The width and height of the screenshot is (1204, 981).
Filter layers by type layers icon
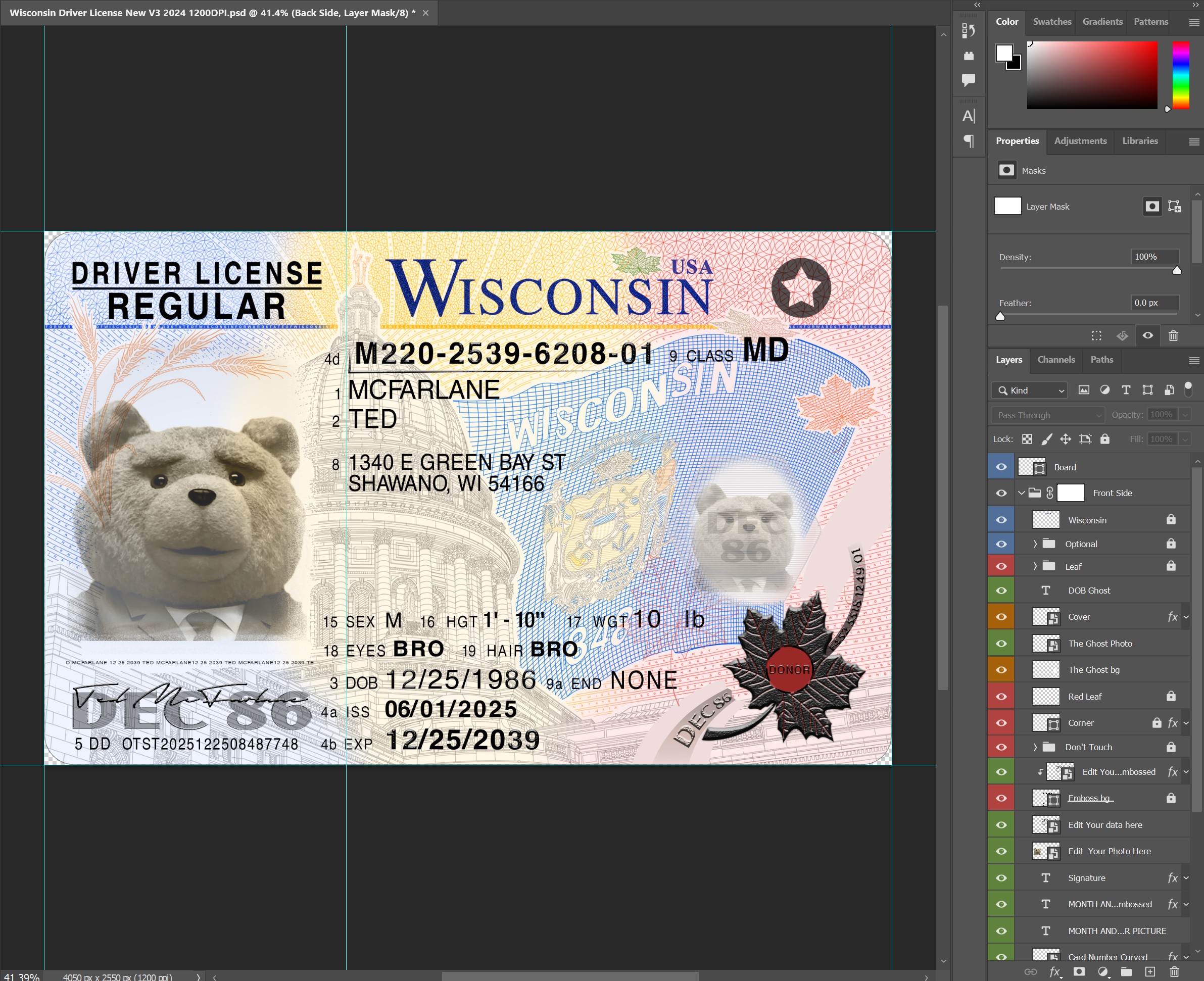pyautogui.click(x=1126, y=390)
